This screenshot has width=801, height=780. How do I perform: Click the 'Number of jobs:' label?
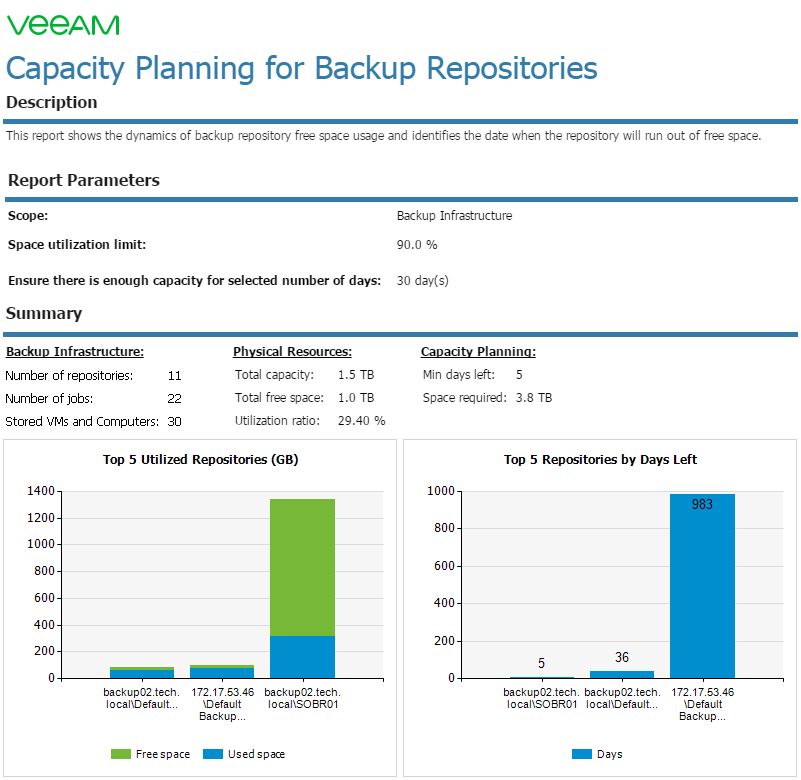pos(49,398)
